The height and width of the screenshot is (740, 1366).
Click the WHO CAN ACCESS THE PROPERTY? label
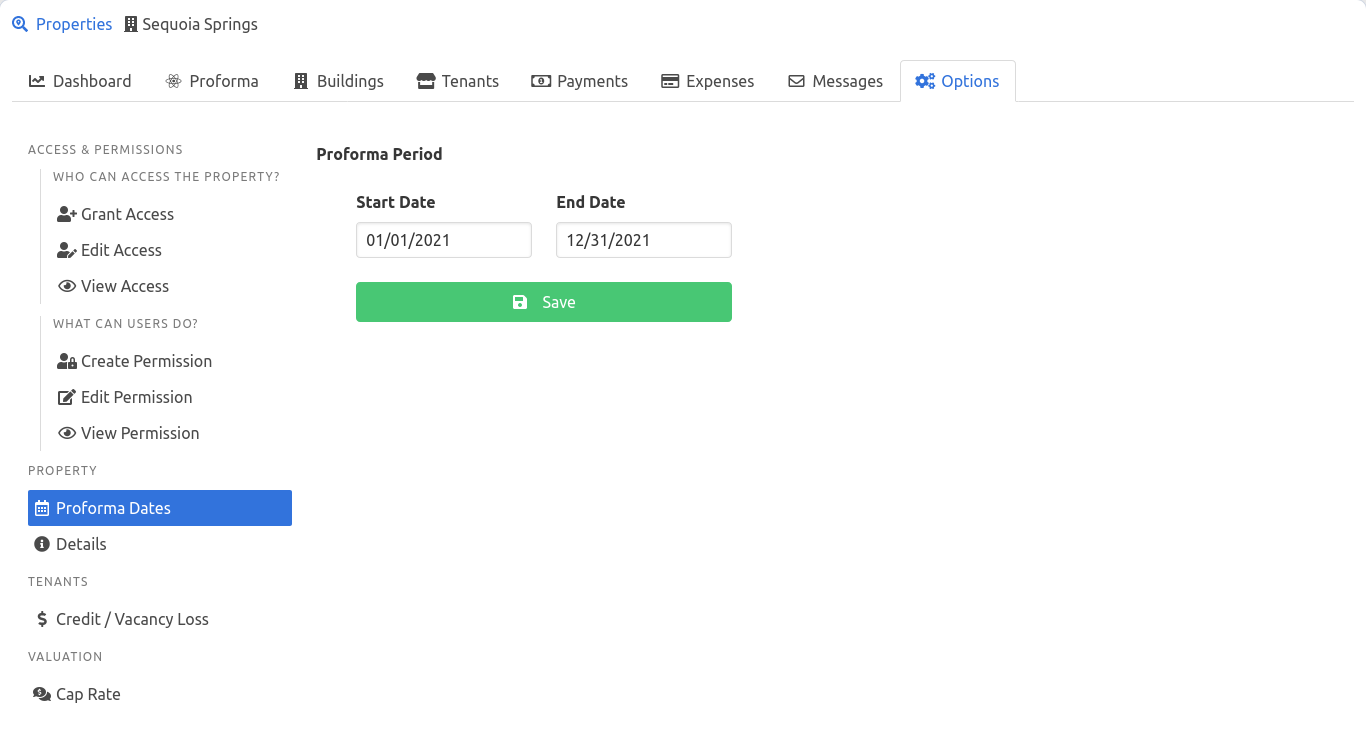pos(166,177)
